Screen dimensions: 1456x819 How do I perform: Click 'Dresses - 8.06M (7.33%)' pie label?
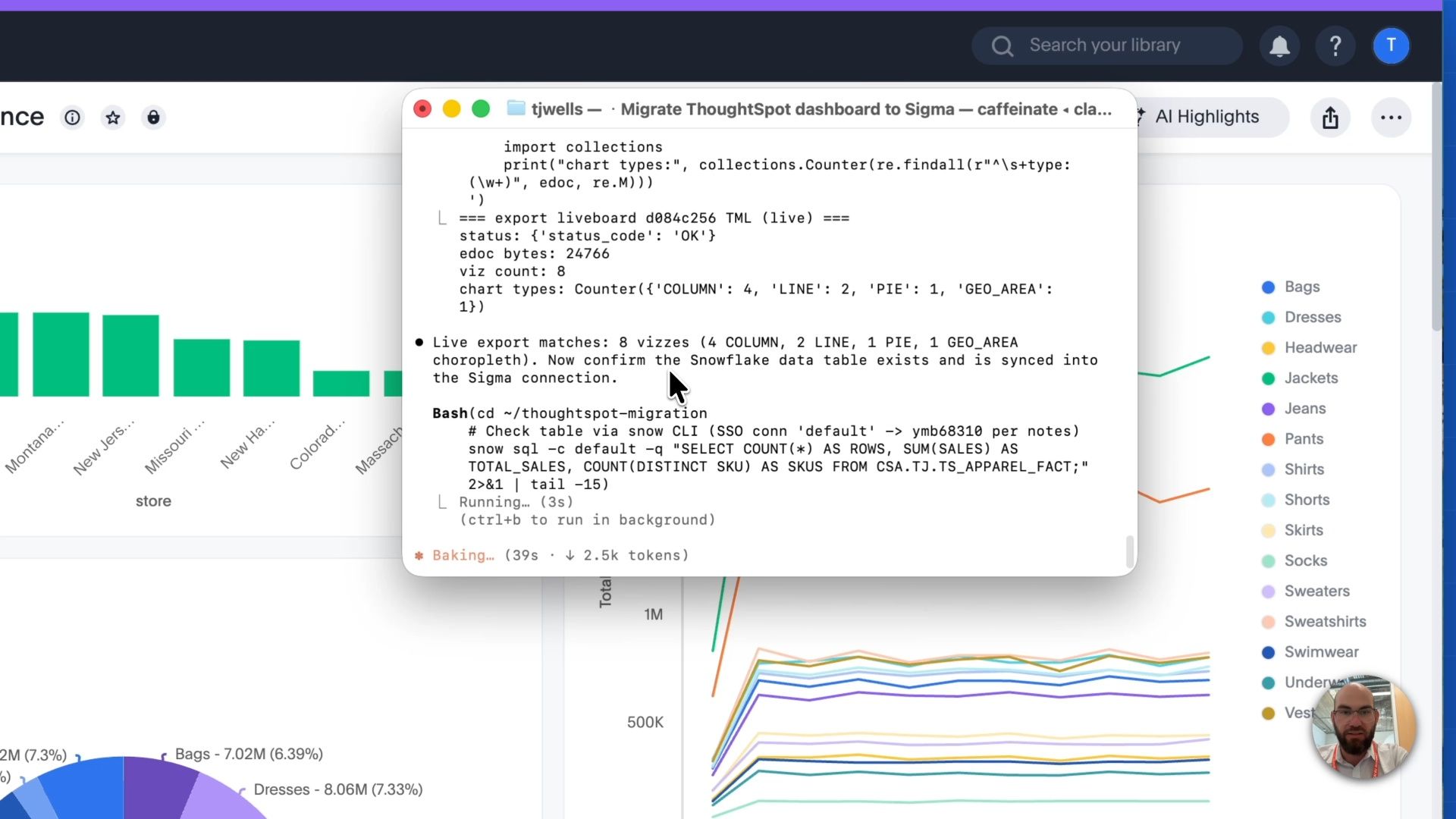point(337,789)
